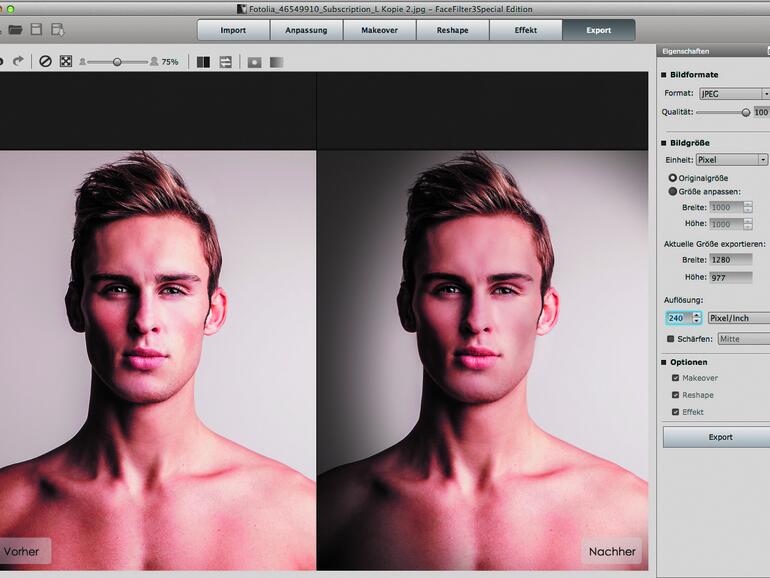The height and width of the screenshot is (578, 770).
Task: Open the Schärfen Mitte dropdown
Action: tap(743, 339)
